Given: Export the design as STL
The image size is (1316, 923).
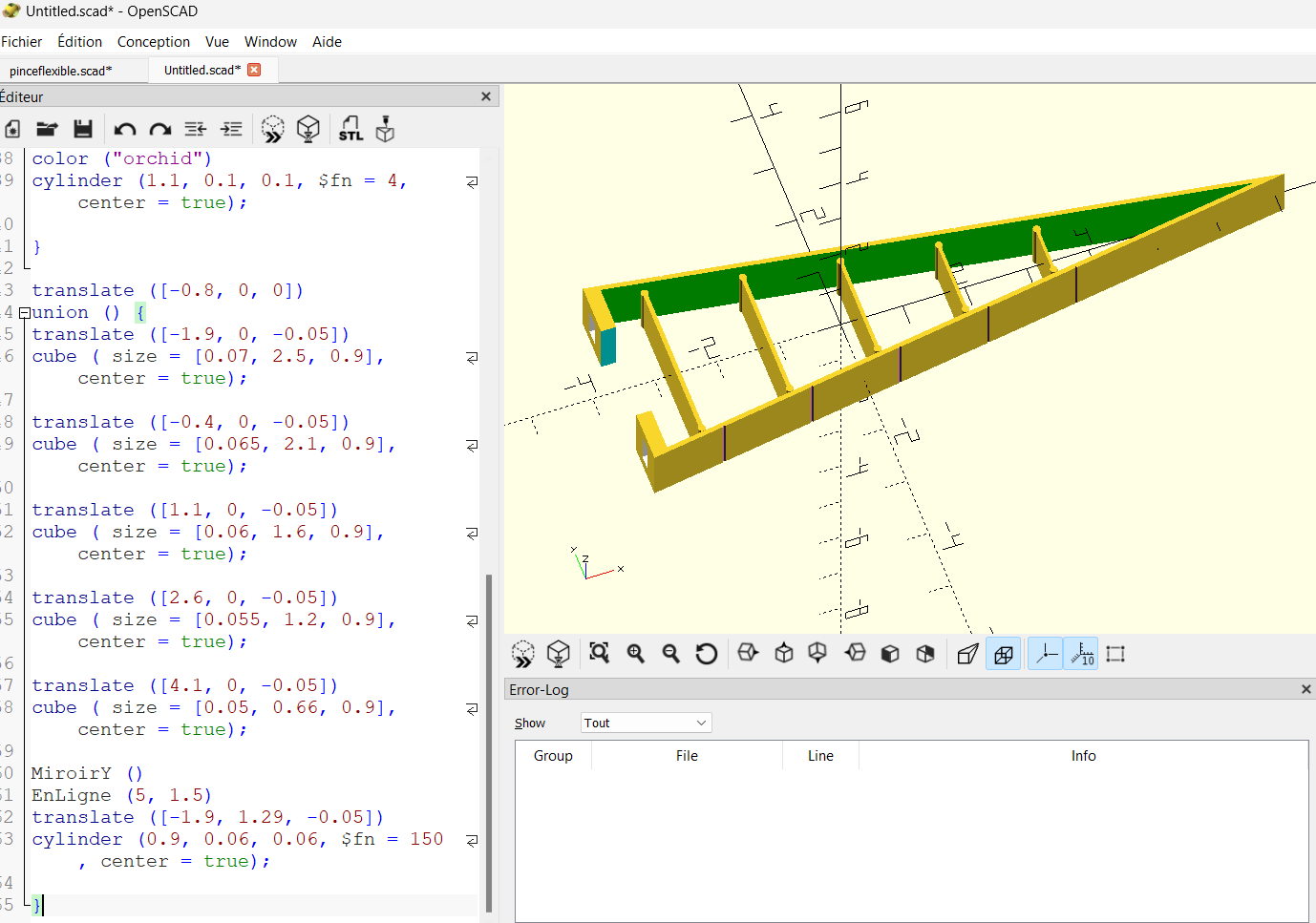Looking at the screenshot, I should point(350,129).
